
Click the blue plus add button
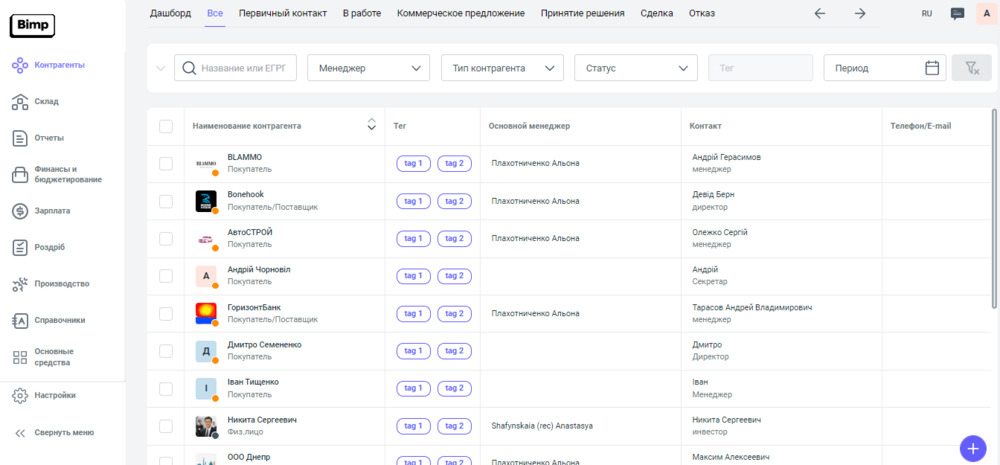971,448
